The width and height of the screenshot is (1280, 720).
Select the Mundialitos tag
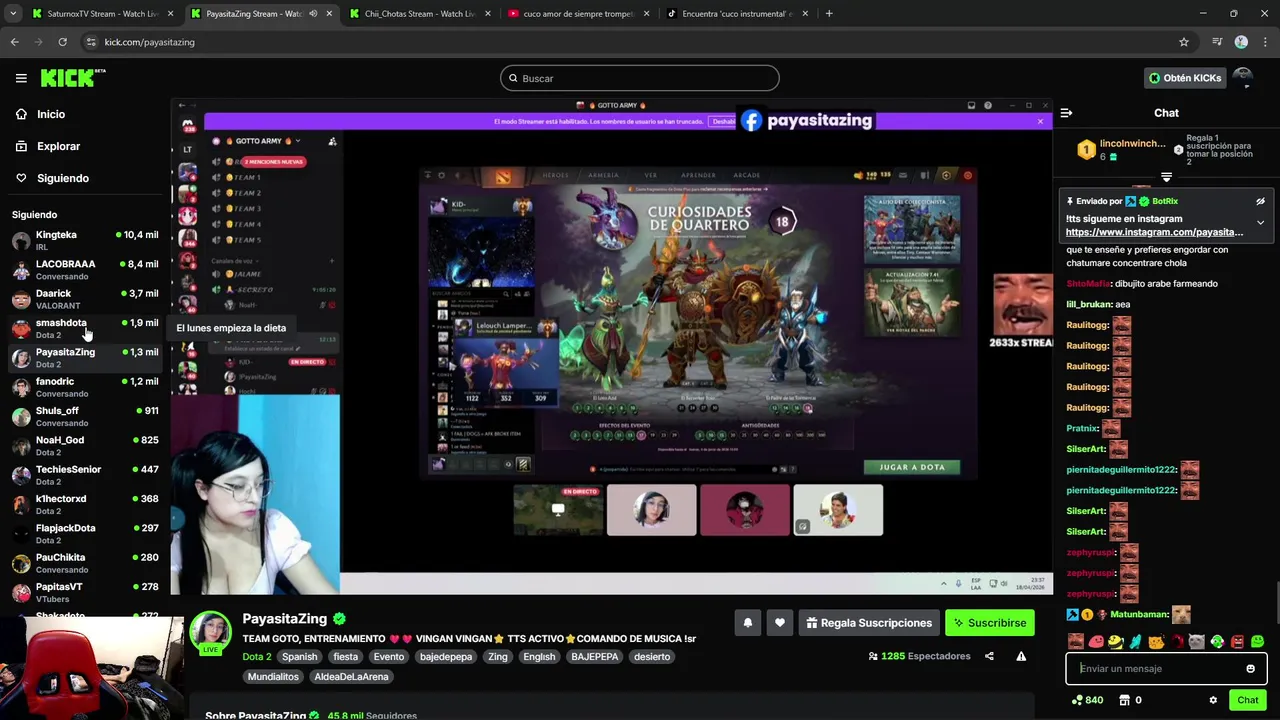pos(273,676)
